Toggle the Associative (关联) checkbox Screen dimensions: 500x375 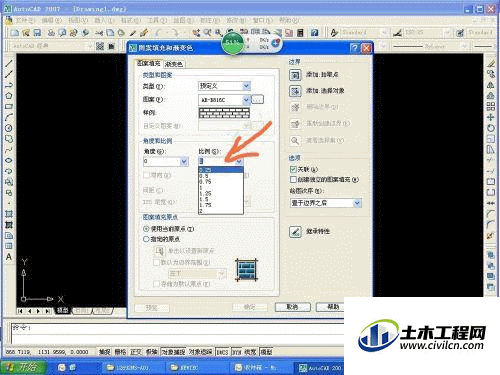coord(293,169)
